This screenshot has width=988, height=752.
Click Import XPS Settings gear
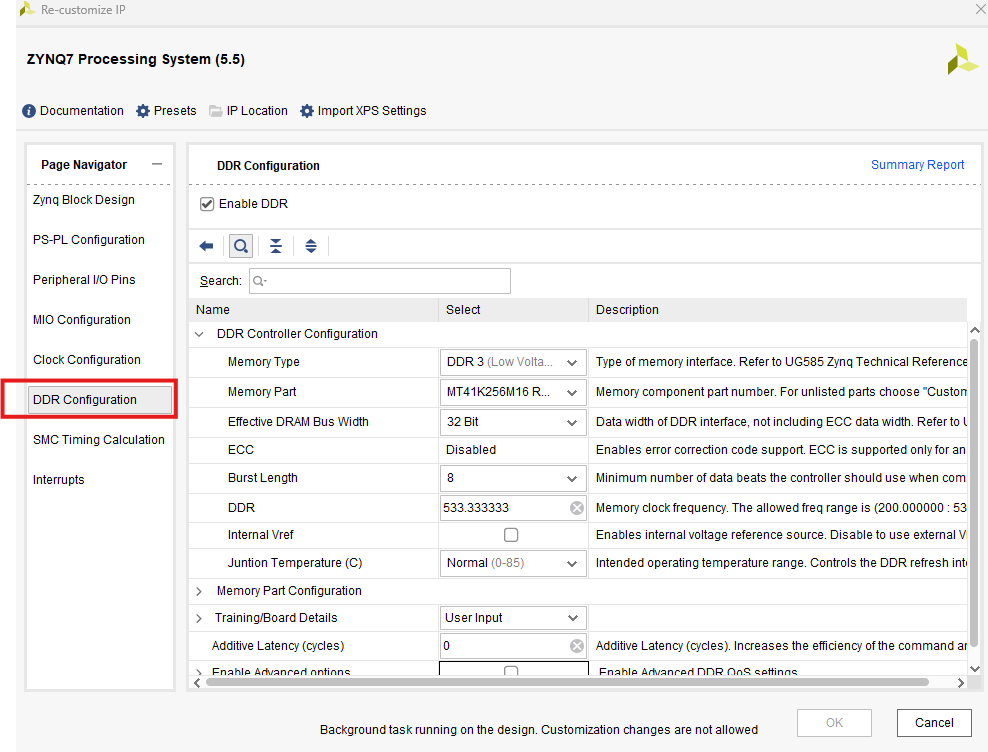click(306, 111)
